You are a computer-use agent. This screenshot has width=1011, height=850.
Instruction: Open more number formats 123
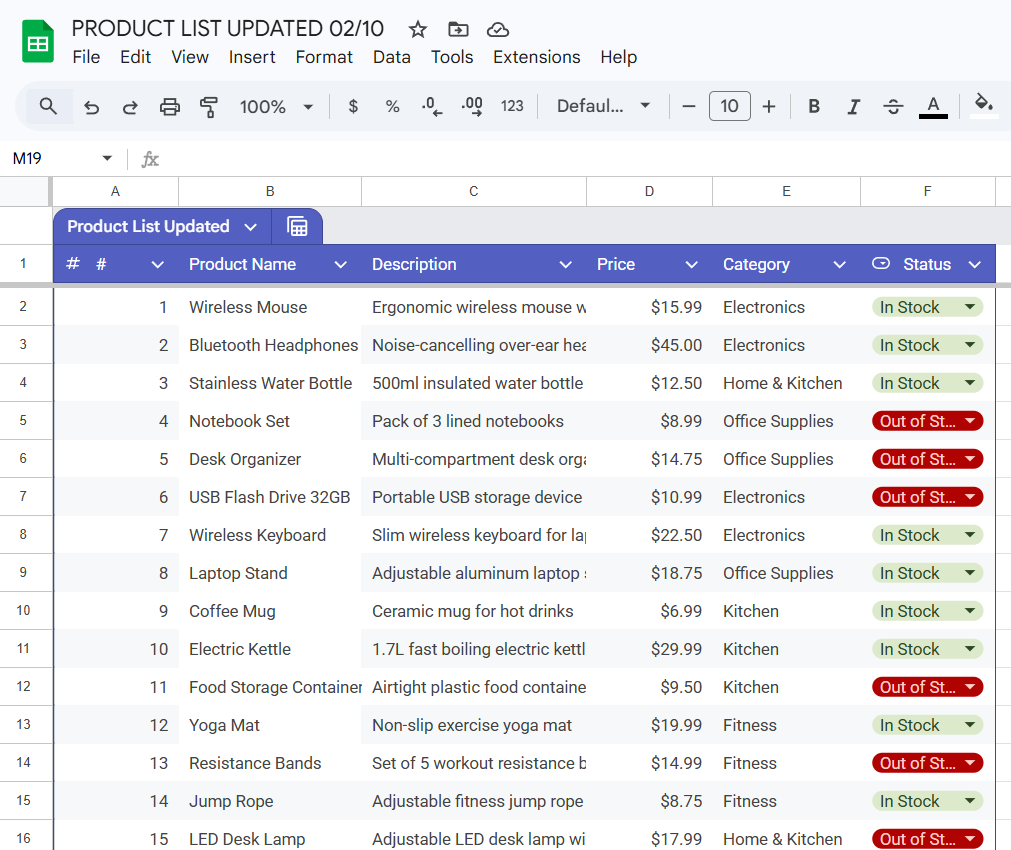pyautogui.click(x=512, y=106)
